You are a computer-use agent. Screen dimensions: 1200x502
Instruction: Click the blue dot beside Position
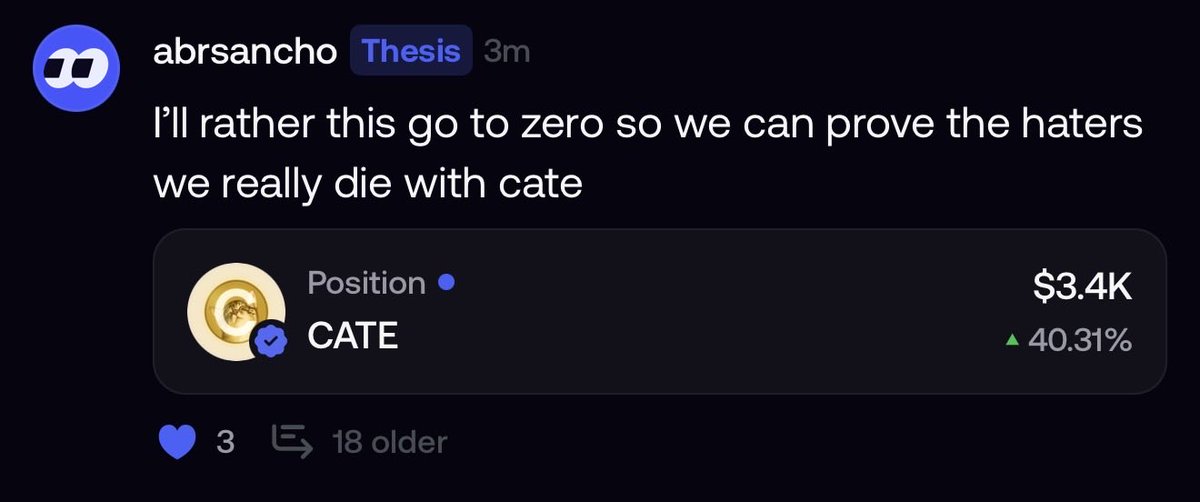pyautogui.click(x=448, y=283)
